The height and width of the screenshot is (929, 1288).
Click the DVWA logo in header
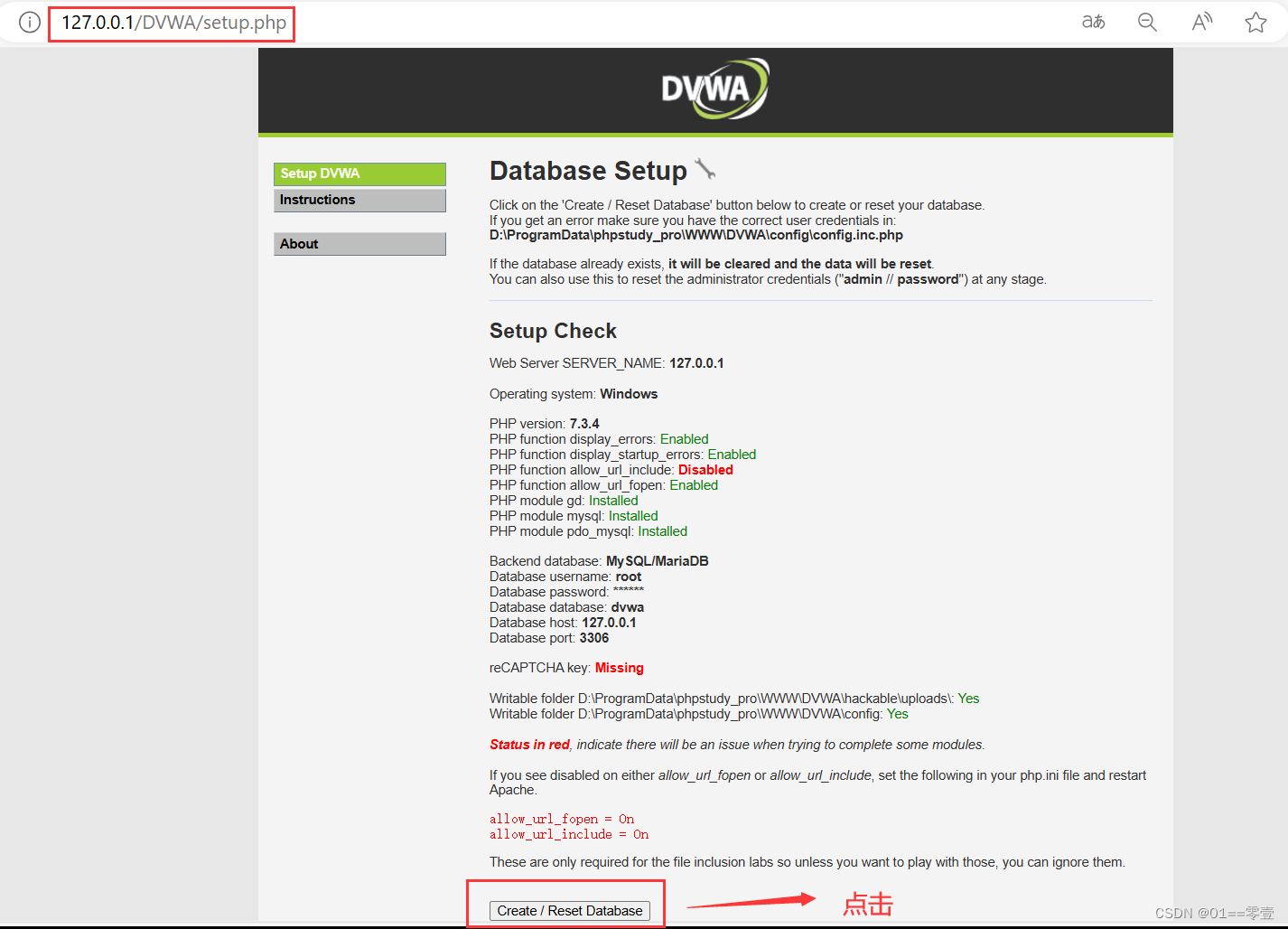pyautogui.click(x=715, y=89)
